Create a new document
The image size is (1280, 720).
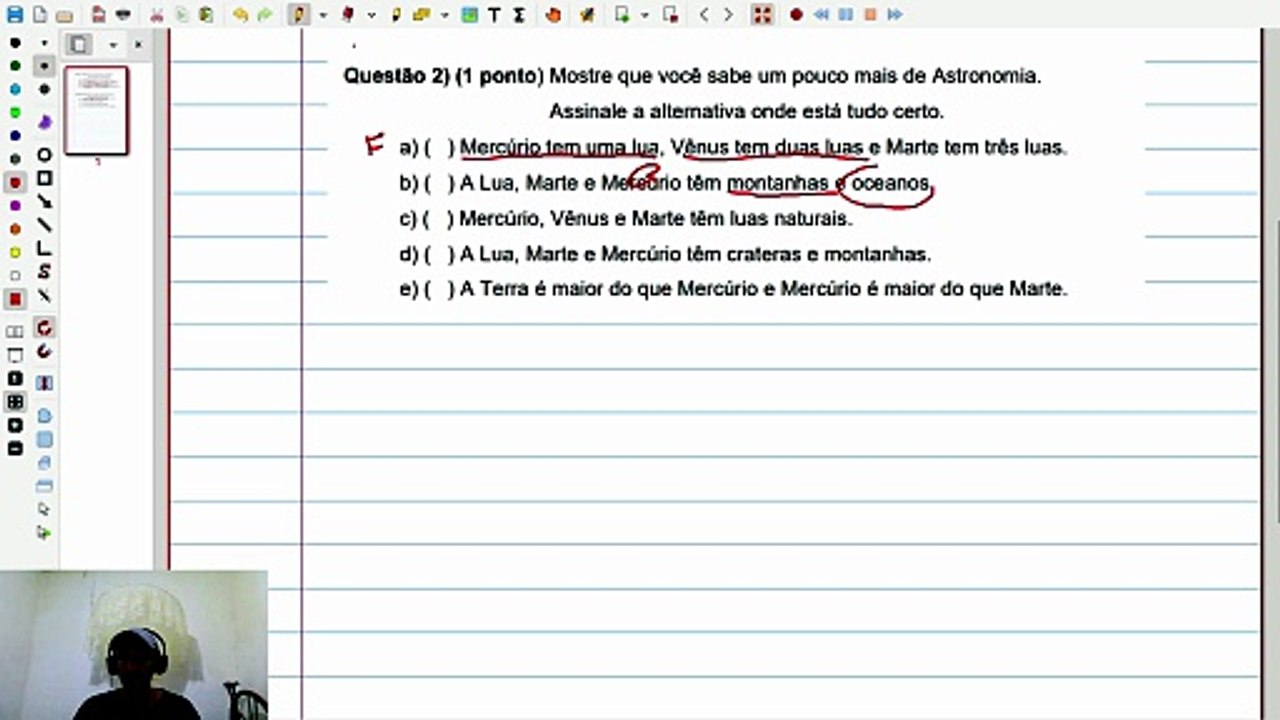tap(39, 15)
